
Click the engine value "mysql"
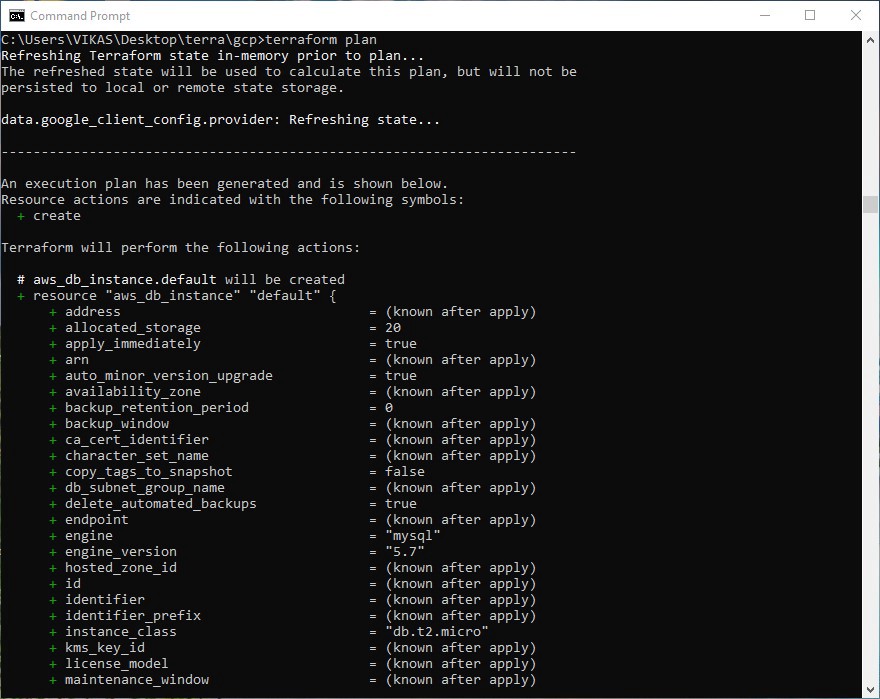[x=412, y=536]
